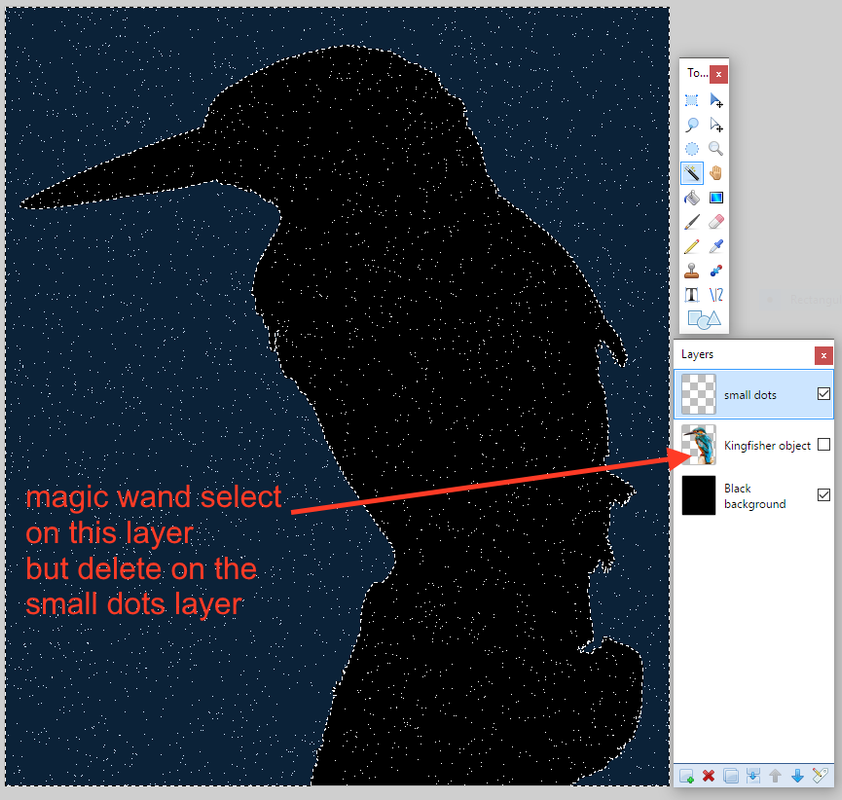Select the Paint Bucket tool
Viewport: 842px width, 800px height.
click(692, 198)
